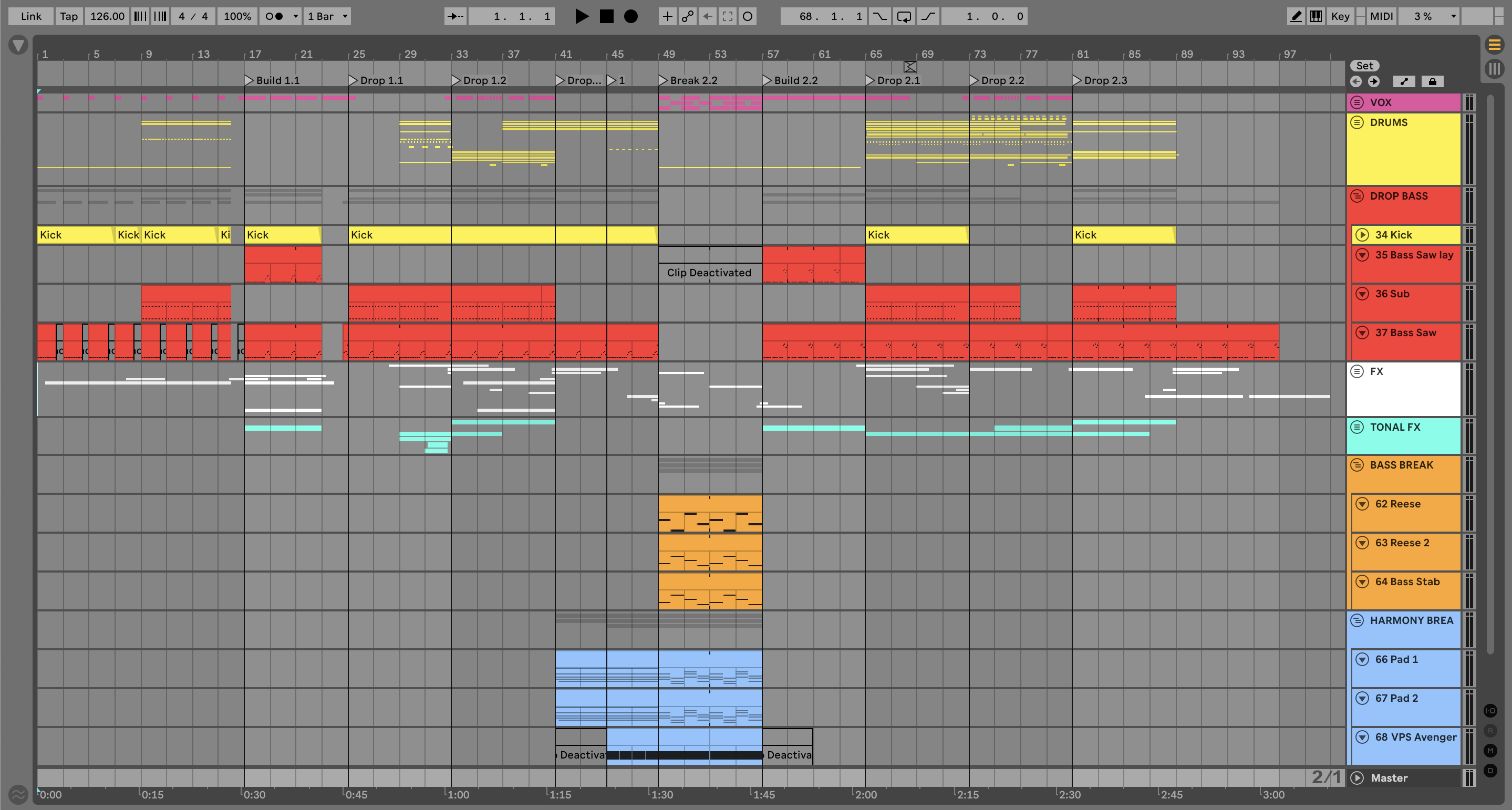
Task: Unfold the 35 Bass Saw lay track
Action: (1362, 255)
